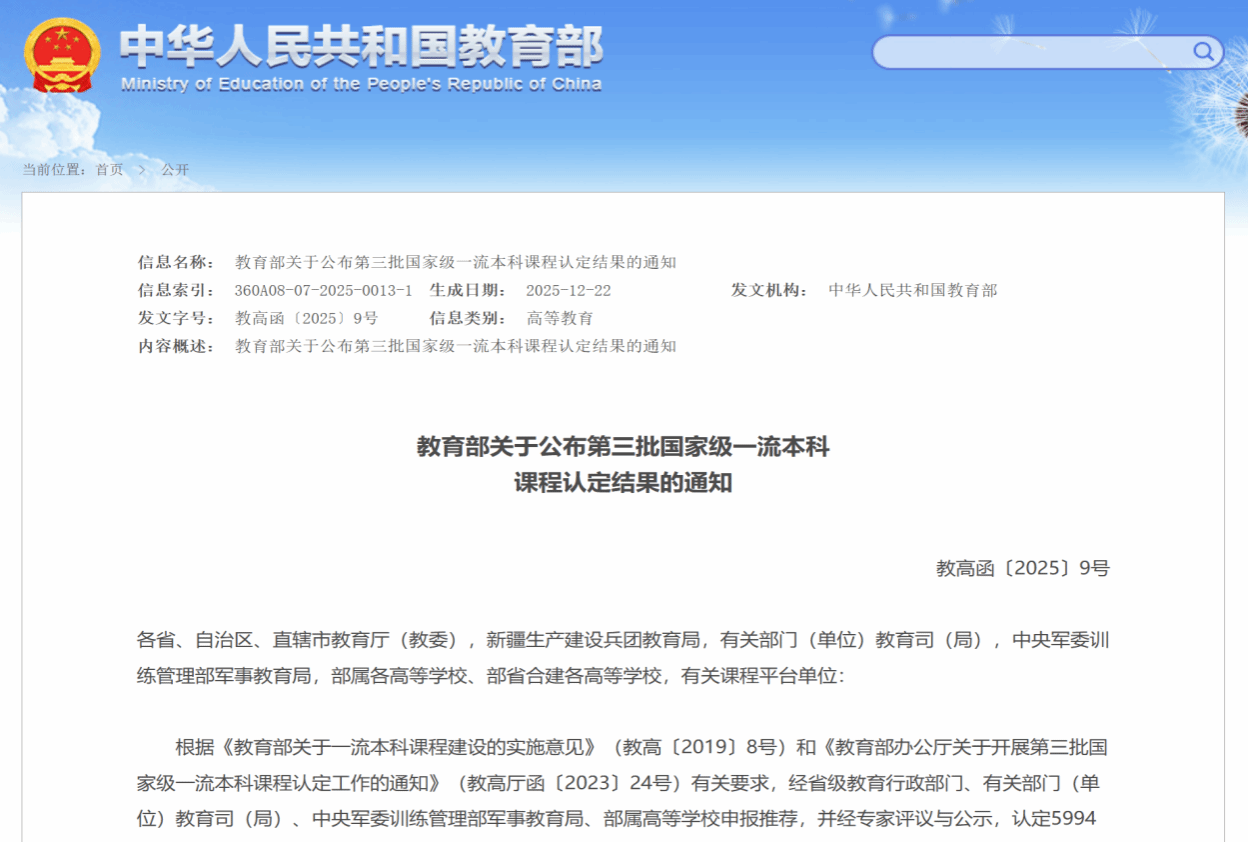
Task: Go to 首页 in the breadcrumb
Action: coord(109,170)
